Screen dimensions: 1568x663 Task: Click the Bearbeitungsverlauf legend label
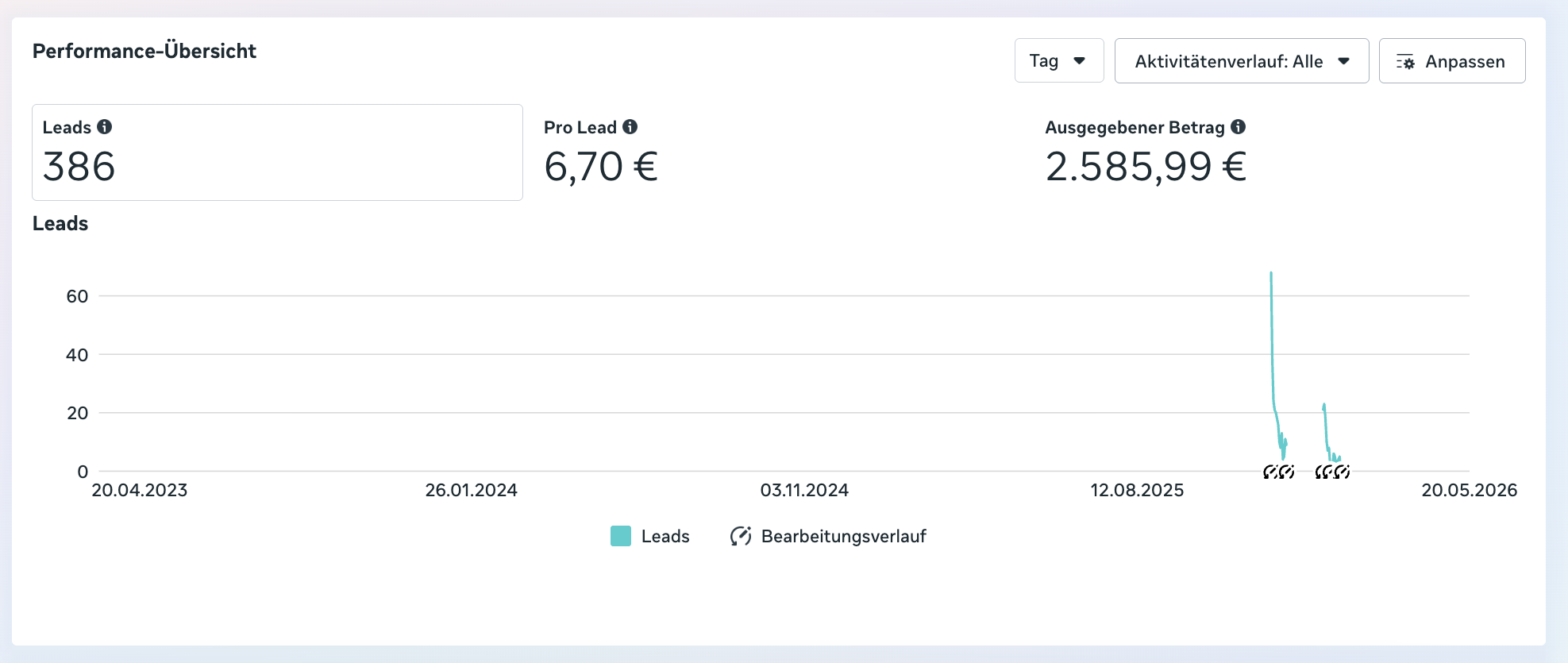tap(844, 537)
